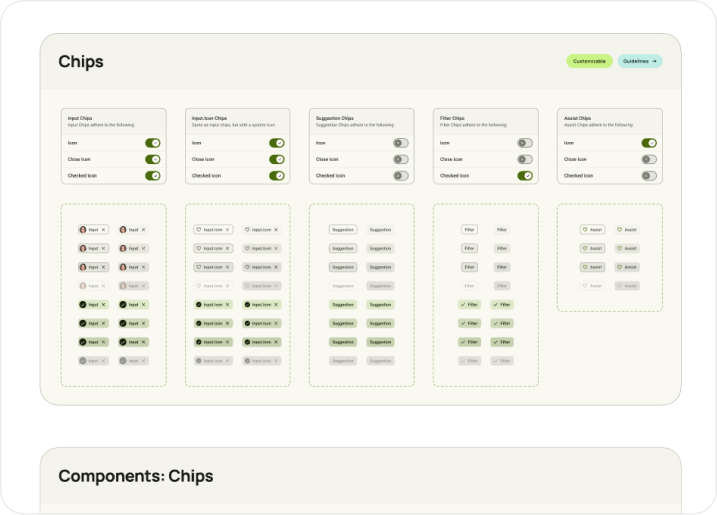Click the Checked icon toggle in Assist Chips
Screen dimensions: 717x515
pos(649,175)
